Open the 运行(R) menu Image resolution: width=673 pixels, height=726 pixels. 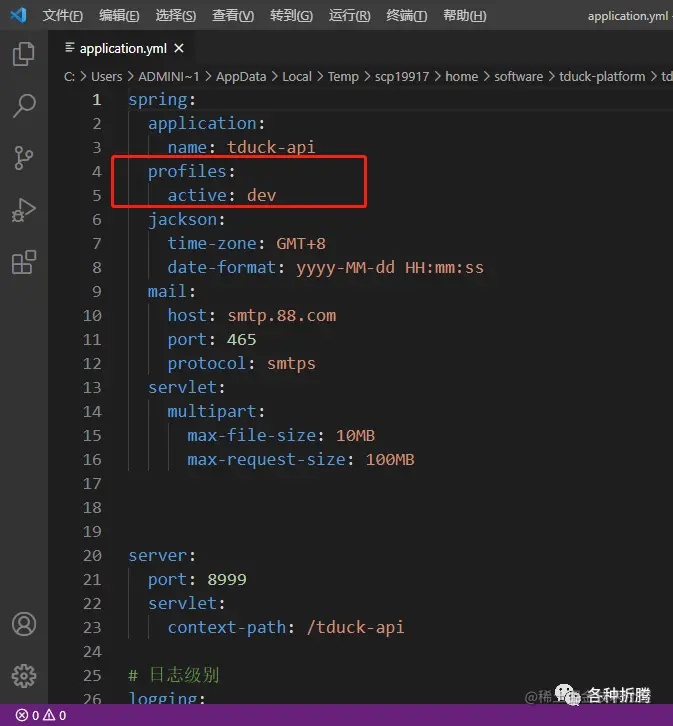coord(349,16)
